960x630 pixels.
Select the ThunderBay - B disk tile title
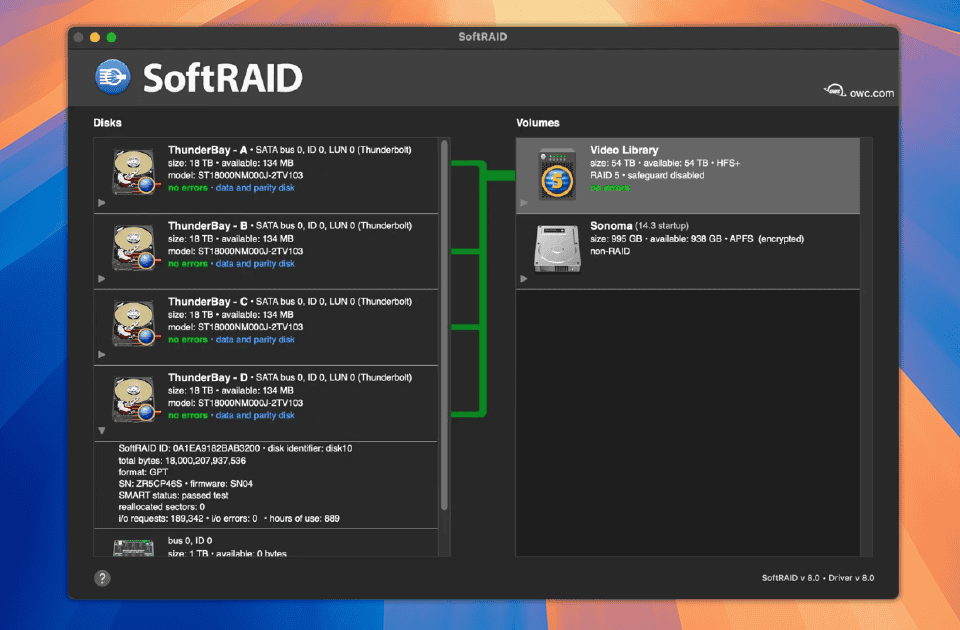(208, 226)
